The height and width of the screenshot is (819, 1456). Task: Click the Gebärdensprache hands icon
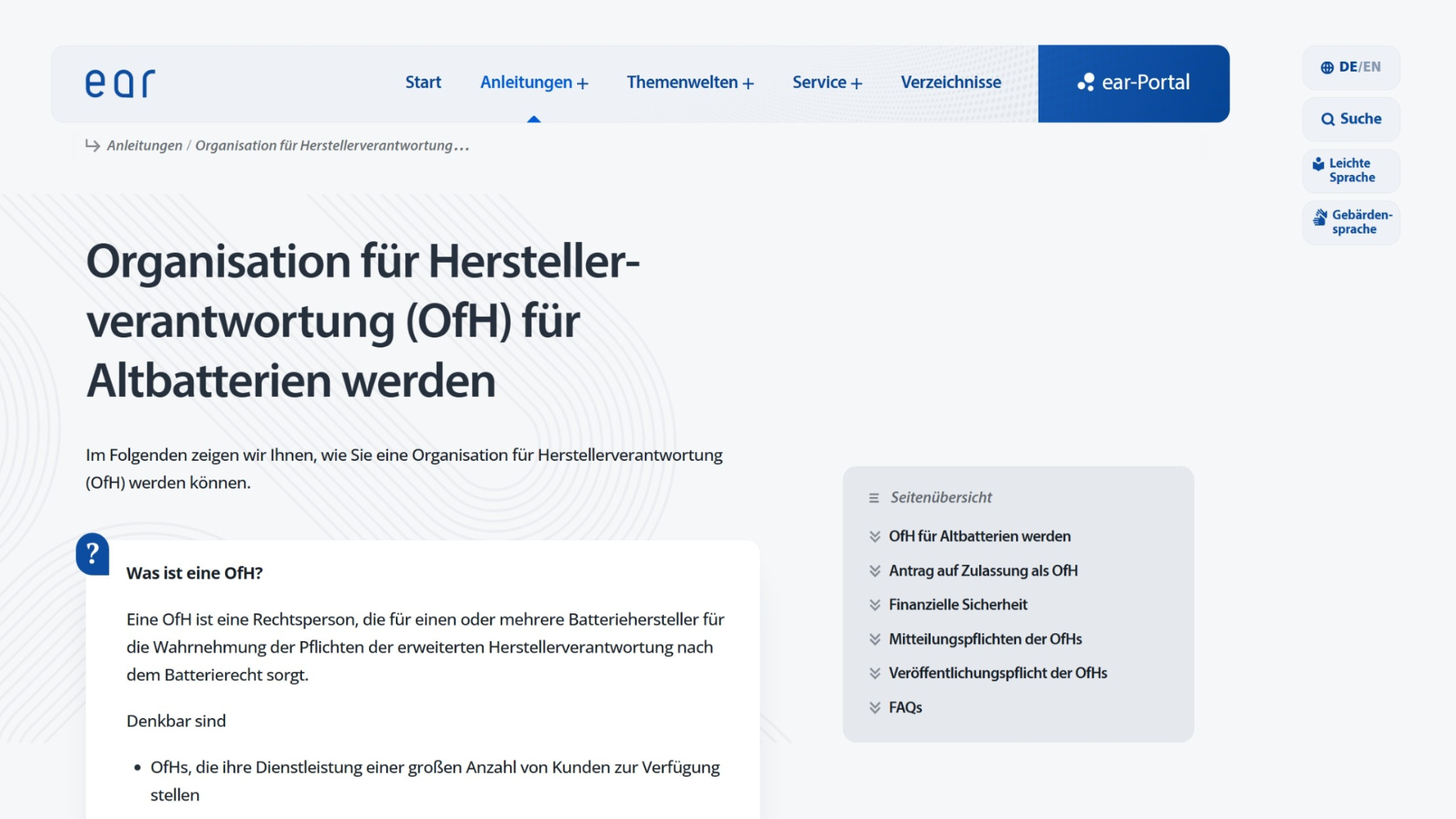(x=1320, y=218)
